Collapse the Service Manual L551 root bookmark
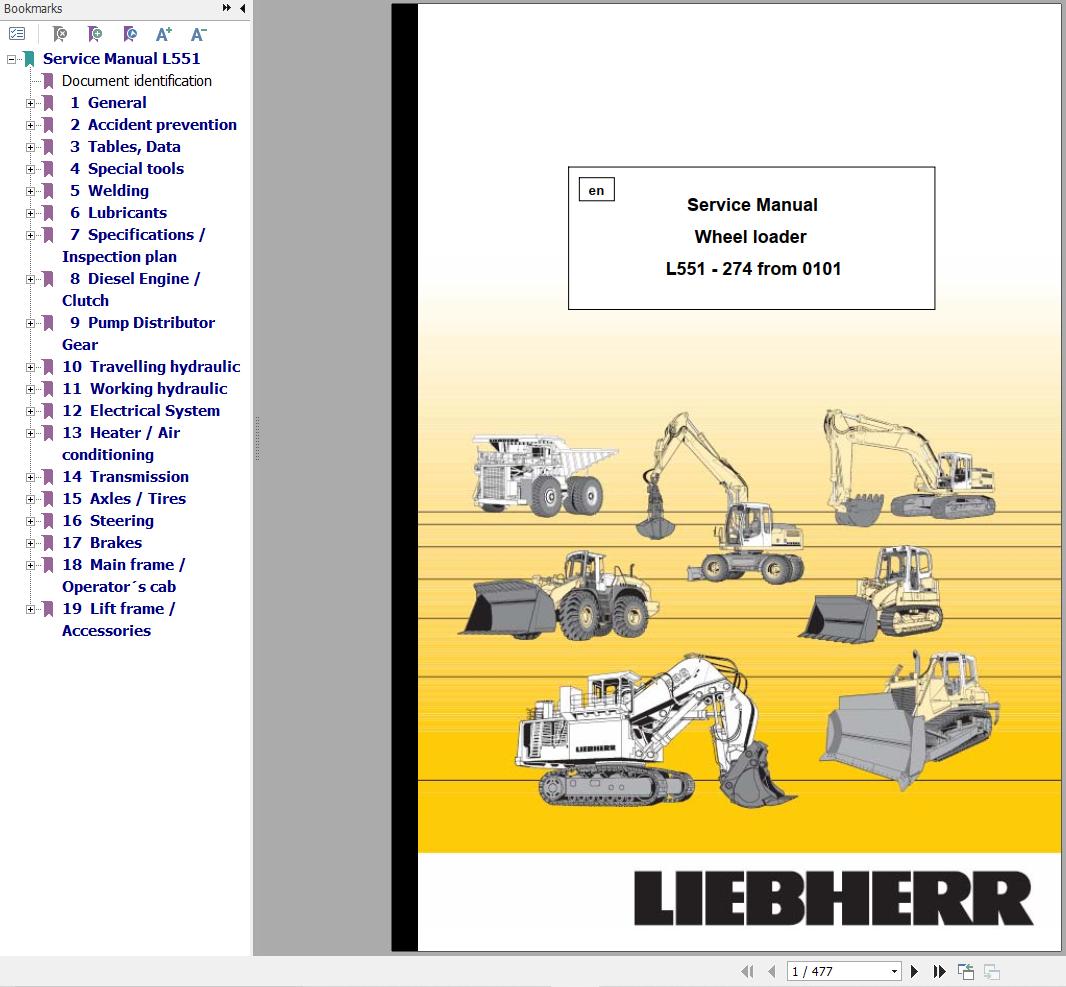 point(11,59)
